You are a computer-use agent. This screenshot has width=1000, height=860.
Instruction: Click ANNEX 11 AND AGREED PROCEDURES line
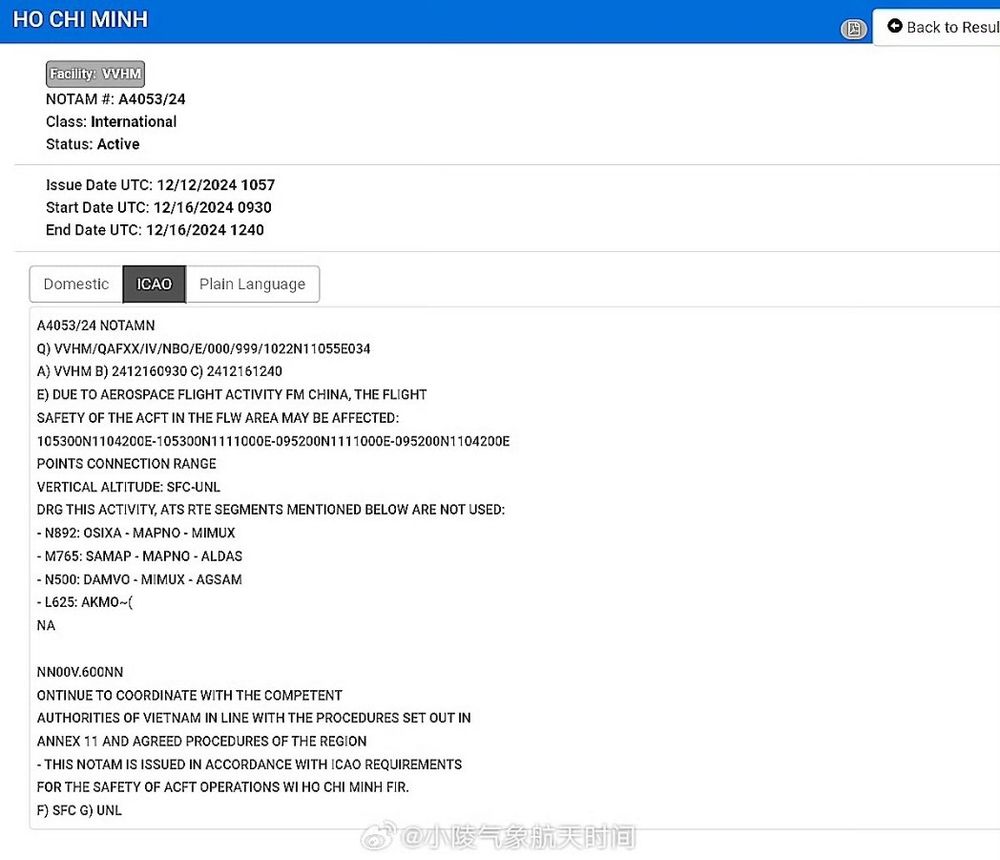pos(202,741)
